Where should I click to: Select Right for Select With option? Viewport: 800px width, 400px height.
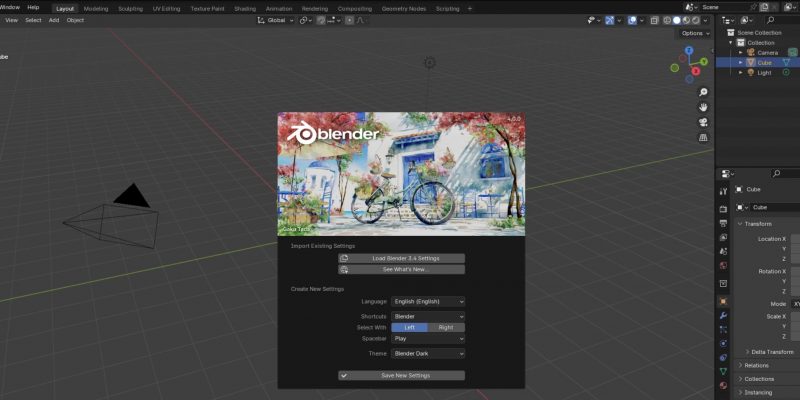pos(446,328)
